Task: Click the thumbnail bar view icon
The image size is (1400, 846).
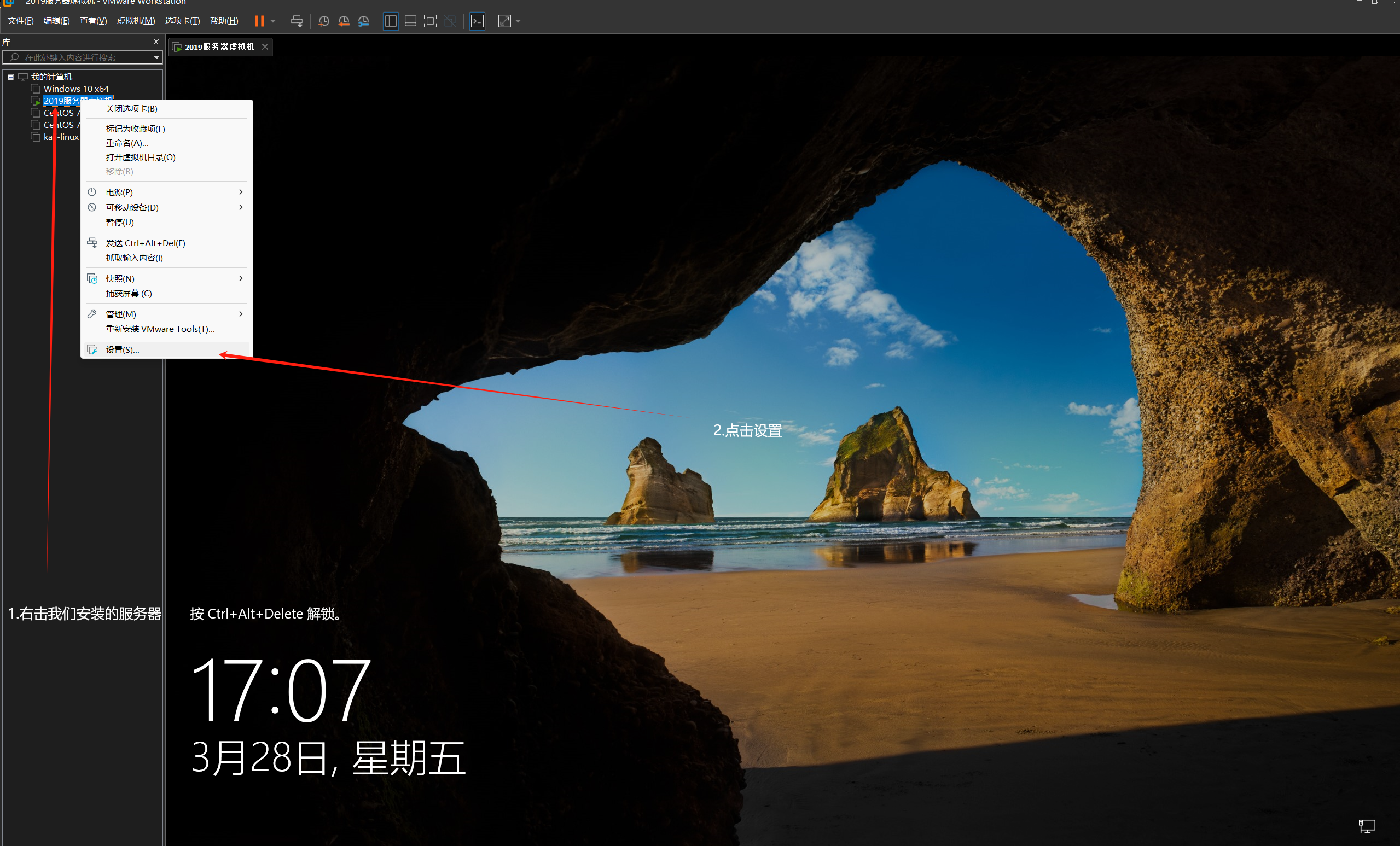Action: [410, 21]
